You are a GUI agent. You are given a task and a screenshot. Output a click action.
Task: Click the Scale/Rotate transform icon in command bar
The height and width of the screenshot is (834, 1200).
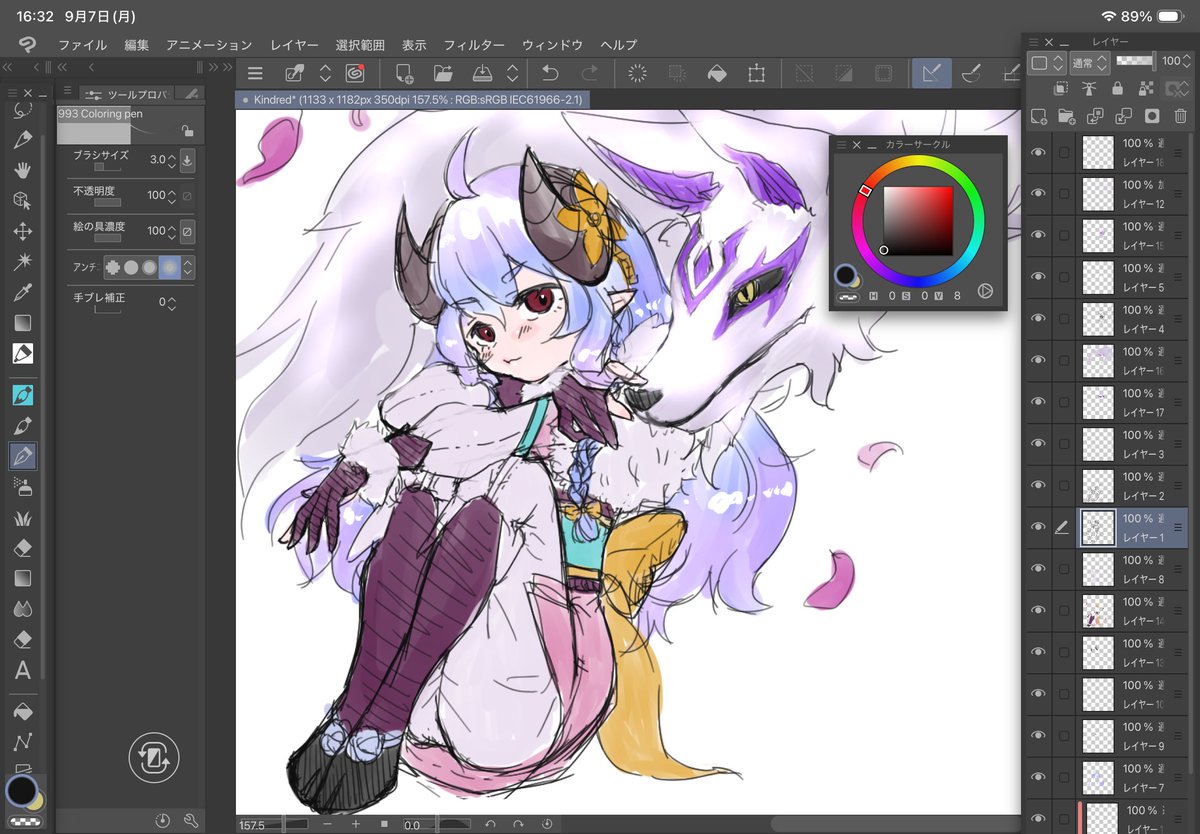pos(757,73)
